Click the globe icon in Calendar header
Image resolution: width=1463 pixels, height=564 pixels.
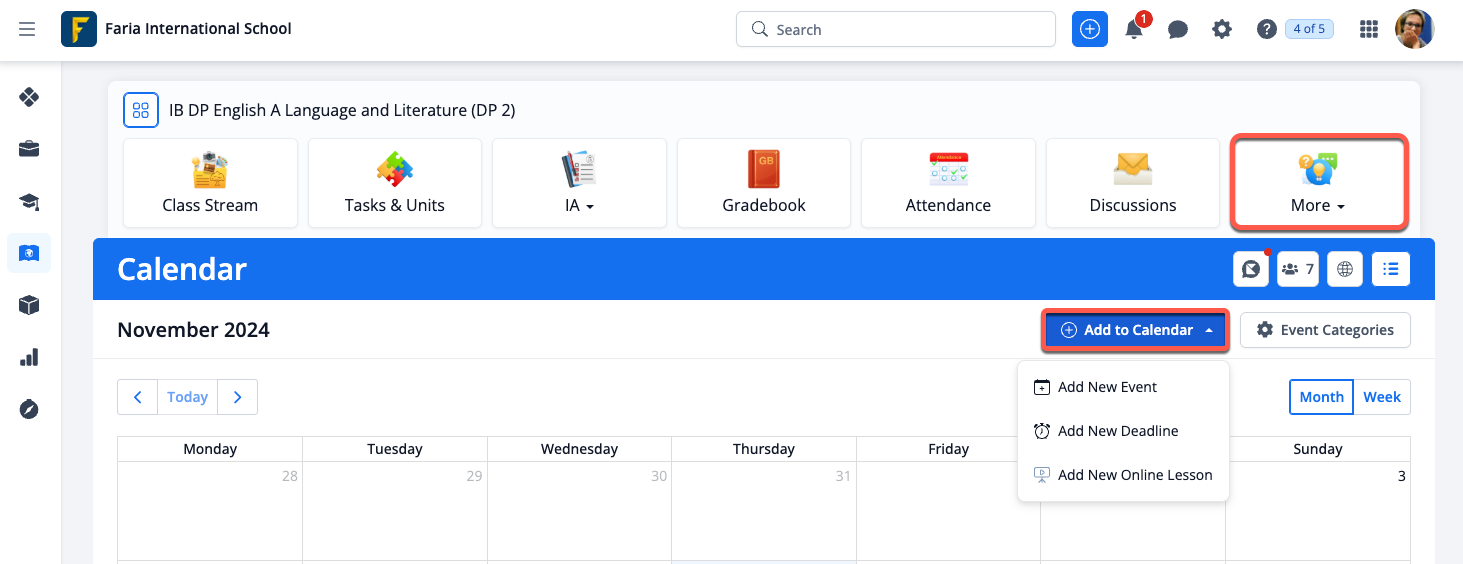coord(1345,269)
